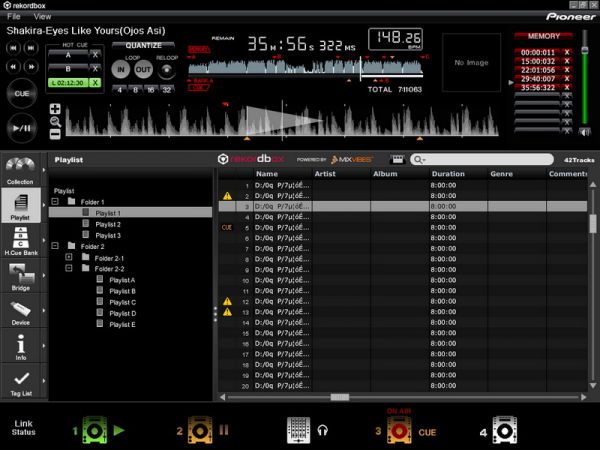The image size is (600, 450).
Task: Expand the Tag List sidebar arrow
Action: pos(44,381)
